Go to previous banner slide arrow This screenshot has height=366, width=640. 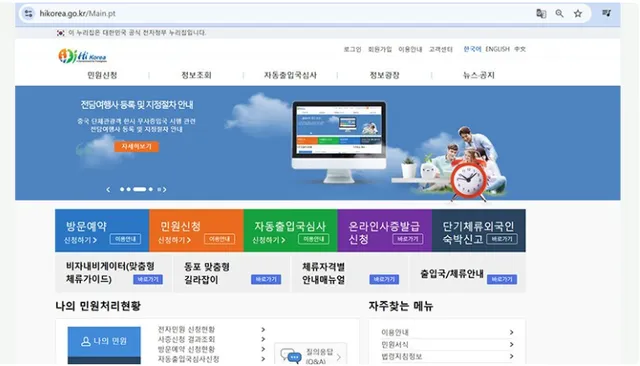click(108, 189)
